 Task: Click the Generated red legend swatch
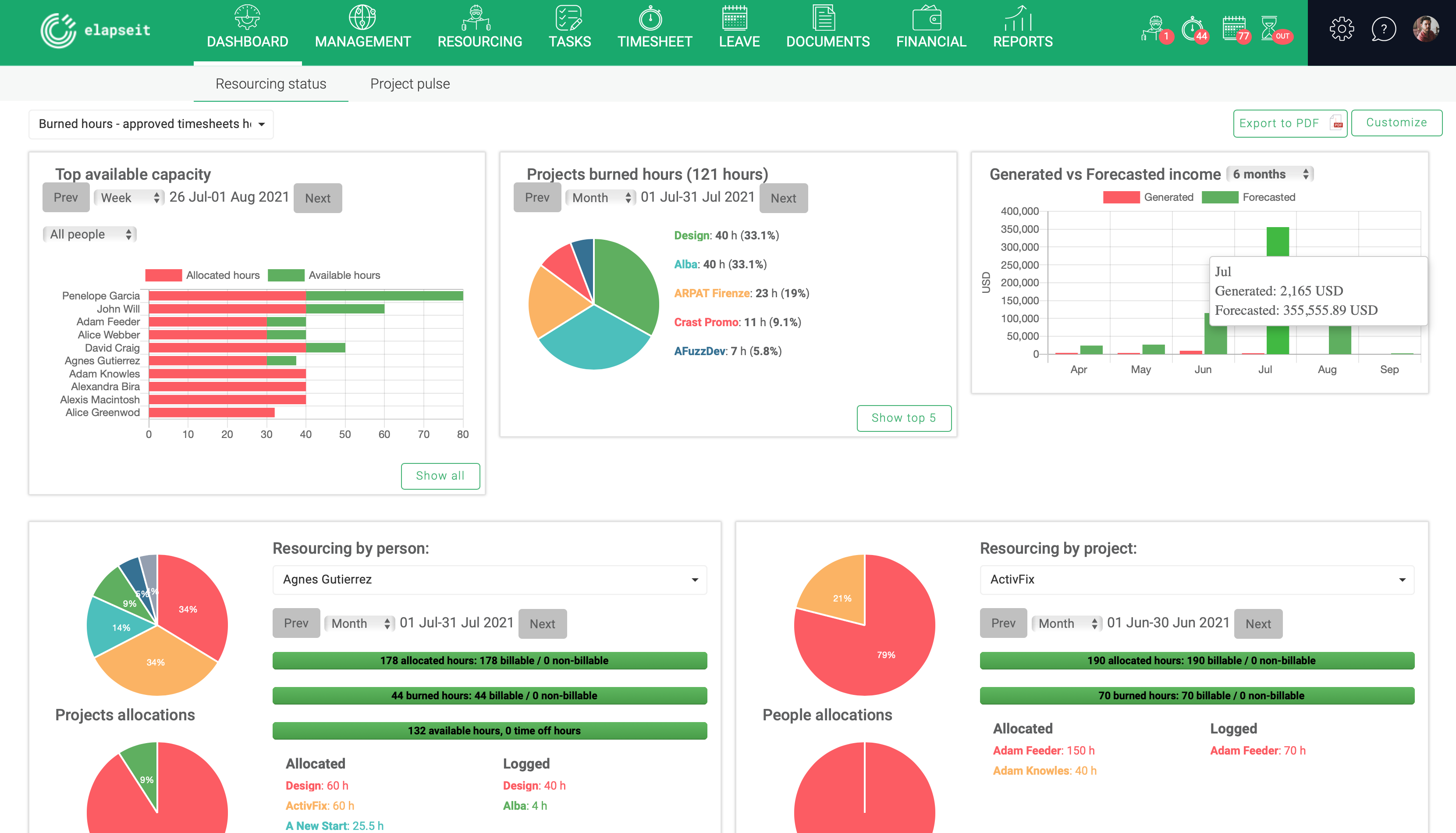click(x=1121, y=197)
